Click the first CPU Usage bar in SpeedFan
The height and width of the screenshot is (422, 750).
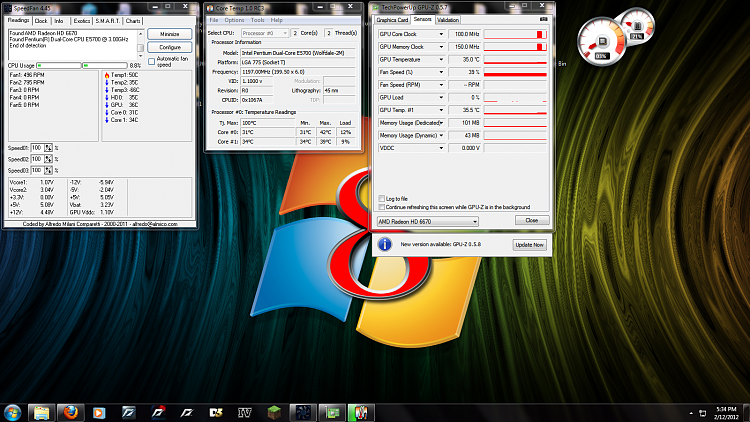pos(59,65)
